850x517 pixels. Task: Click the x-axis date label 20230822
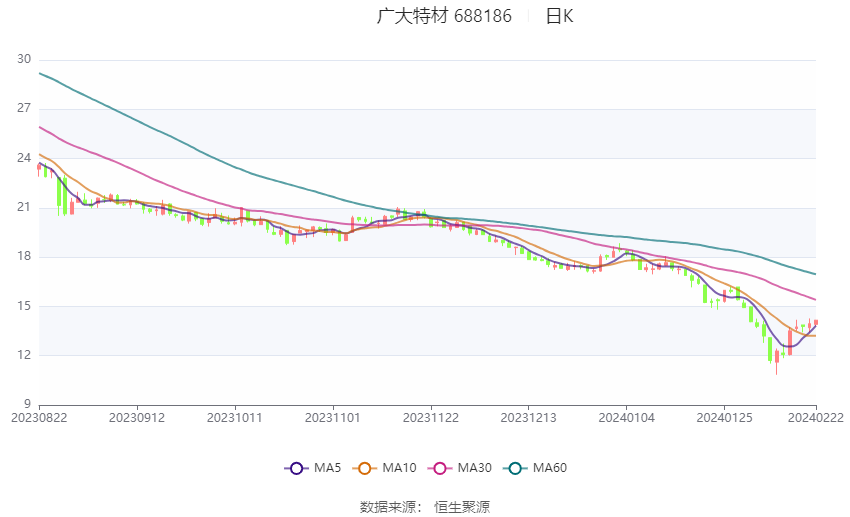(x=39, y=418)
